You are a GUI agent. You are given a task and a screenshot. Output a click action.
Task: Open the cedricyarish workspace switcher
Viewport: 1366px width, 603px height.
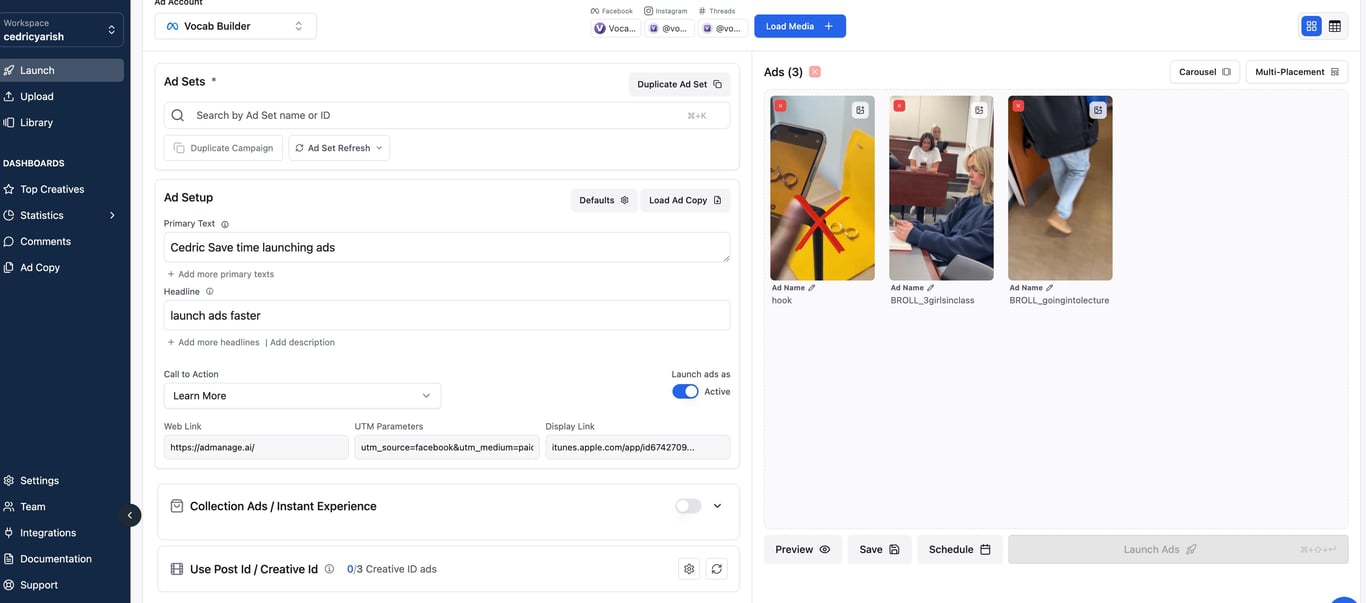click(62, 30)
